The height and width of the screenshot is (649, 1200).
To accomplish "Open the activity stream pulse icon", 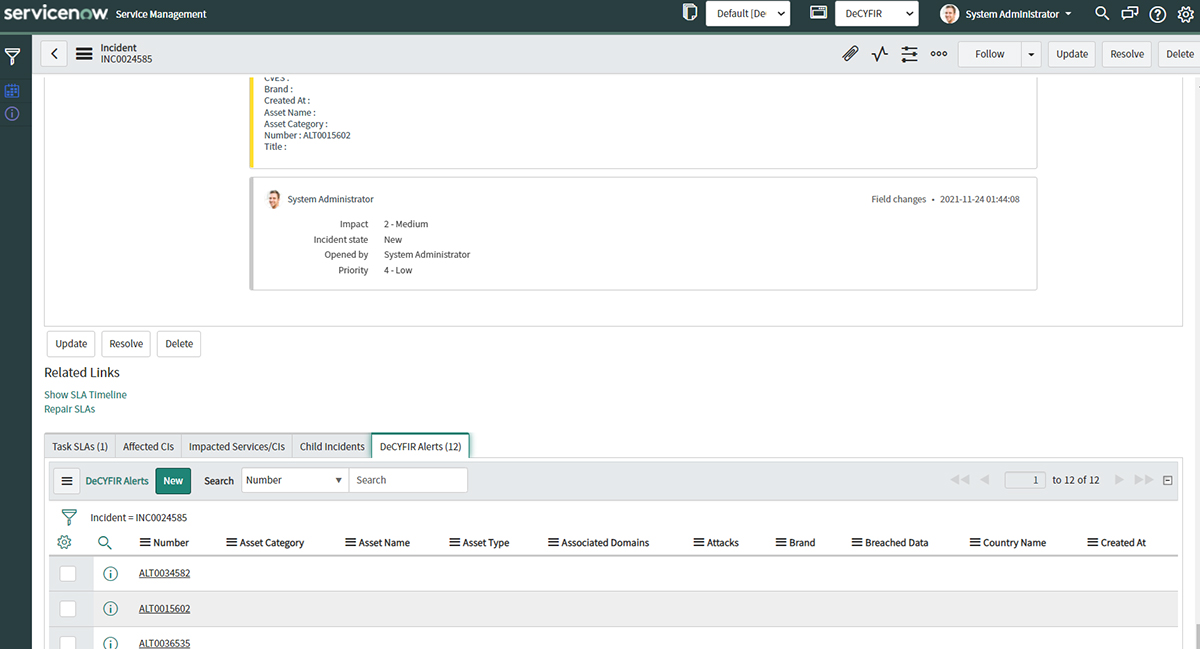I will [880, 54].
